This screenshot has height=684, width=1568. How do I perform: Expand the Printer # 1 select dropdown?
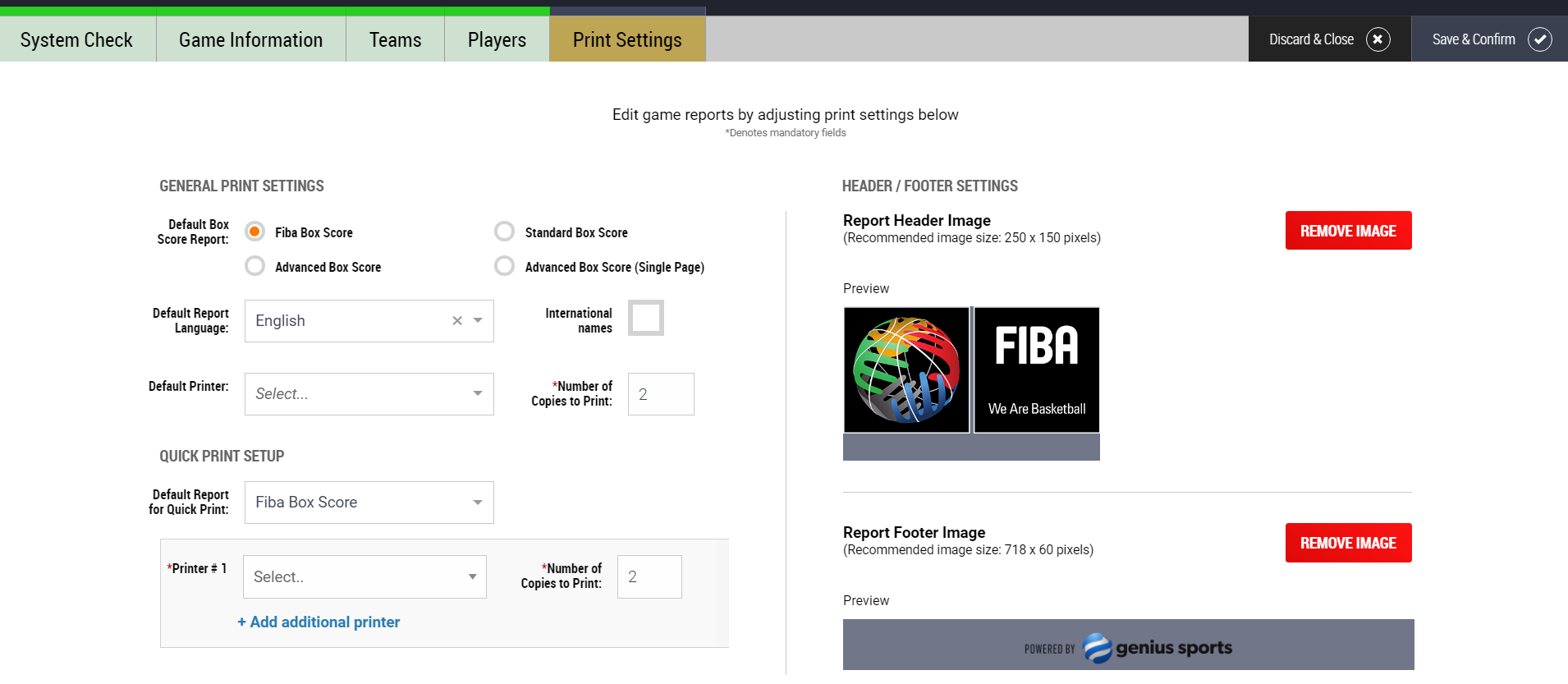[364, 577]
